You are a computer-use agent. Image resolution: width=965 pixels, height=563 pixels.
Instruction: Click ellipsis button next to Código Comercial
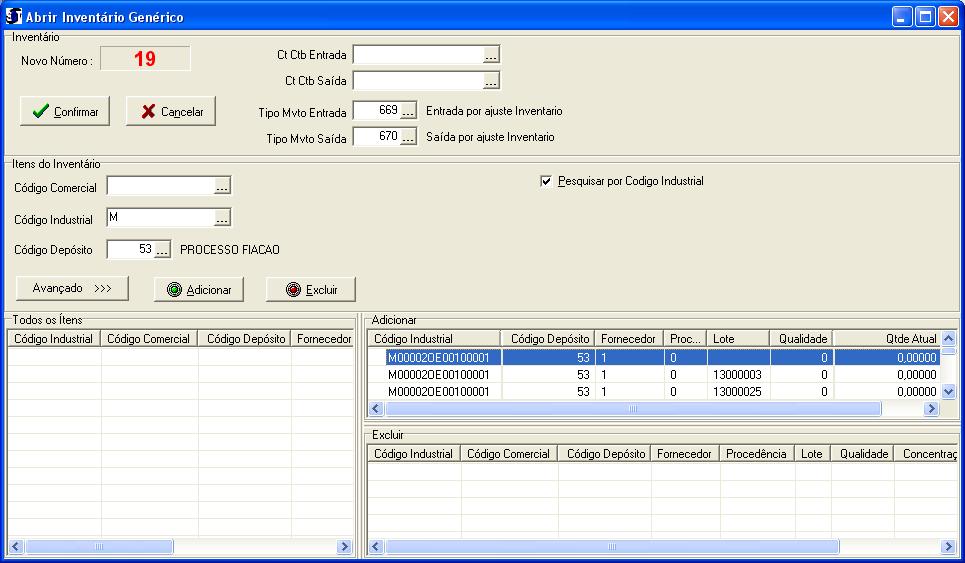[x=222, y=186]
